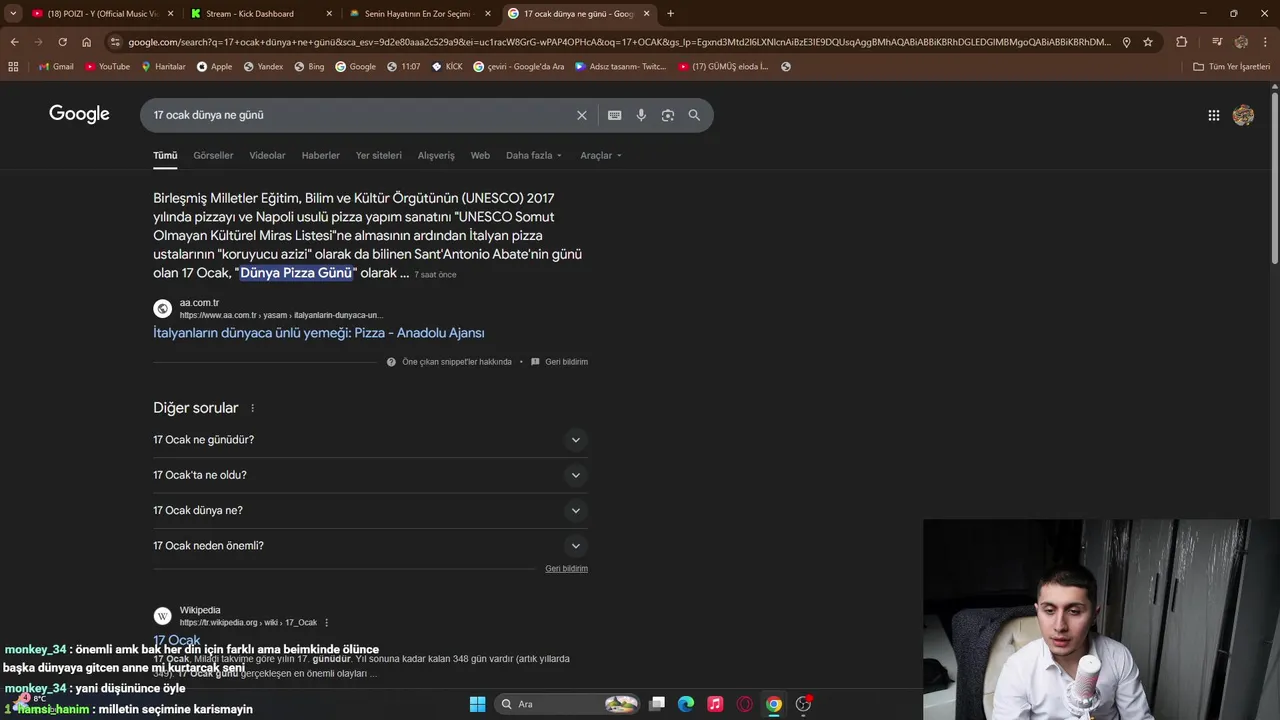Open the site location permission icon
1280x720 pixels.
1126,42
